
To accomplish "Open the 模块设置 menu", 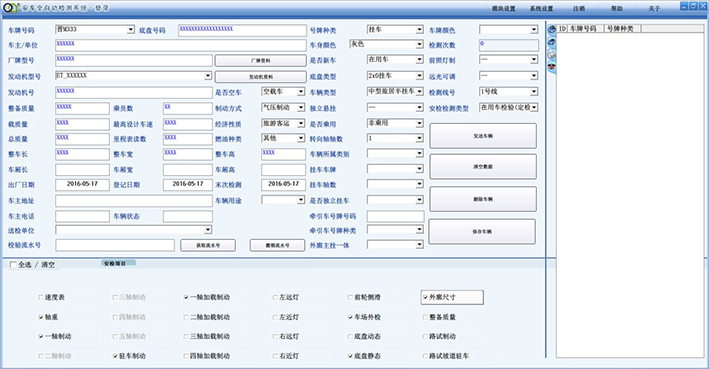I will 504,9.
